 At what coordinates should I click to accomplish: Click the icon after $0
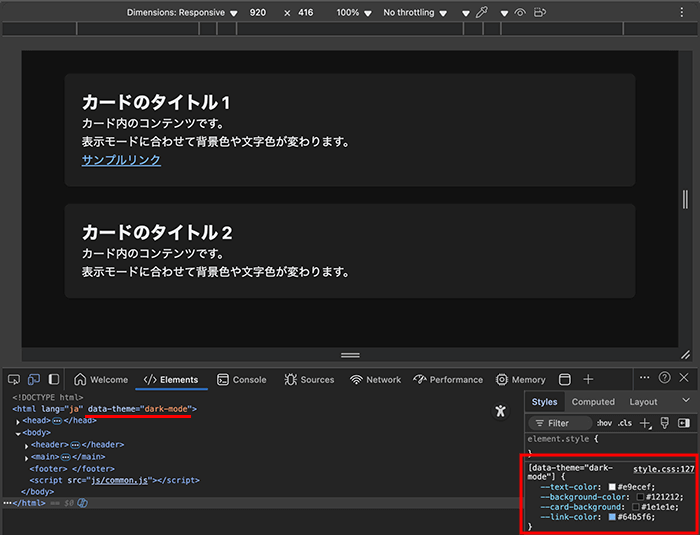(82, 503)
